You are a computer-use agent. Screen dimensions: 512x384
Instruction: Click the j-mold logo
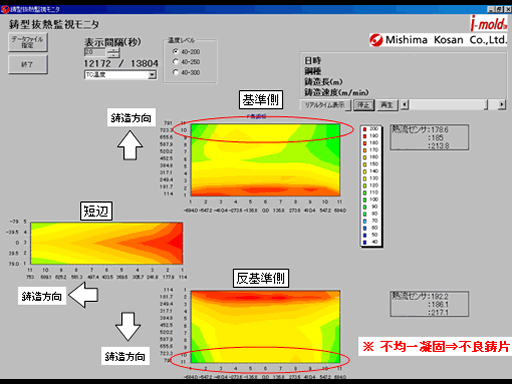click(489, 23)
